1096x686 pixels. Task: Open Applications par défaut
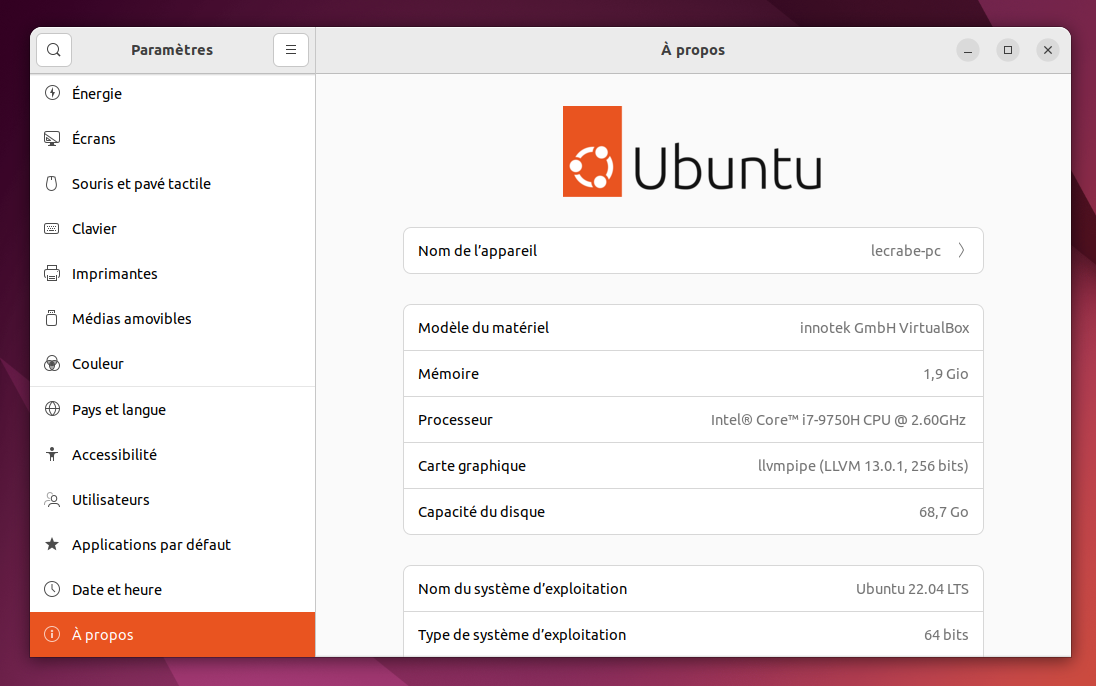click(173, 544)
